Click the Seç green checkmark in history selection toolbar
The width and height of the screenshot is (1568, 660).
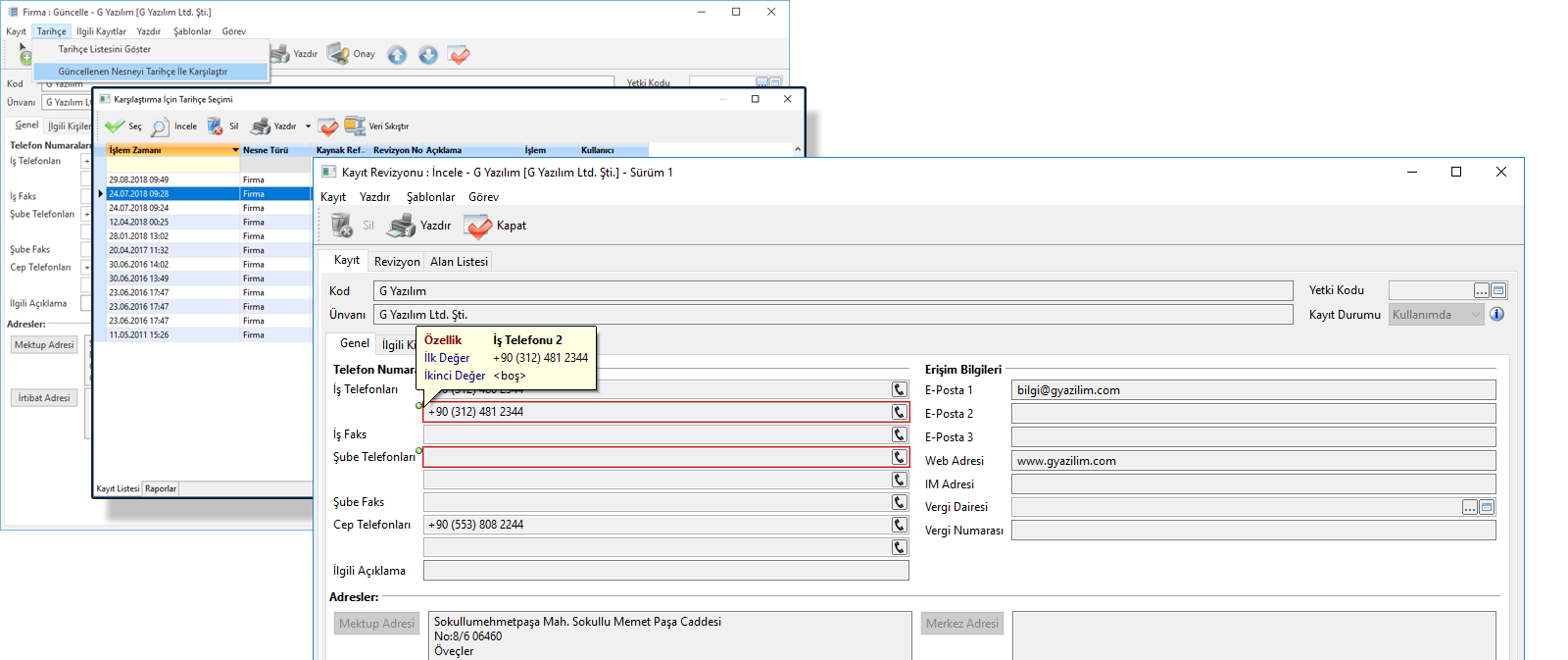tap(115, 127)
